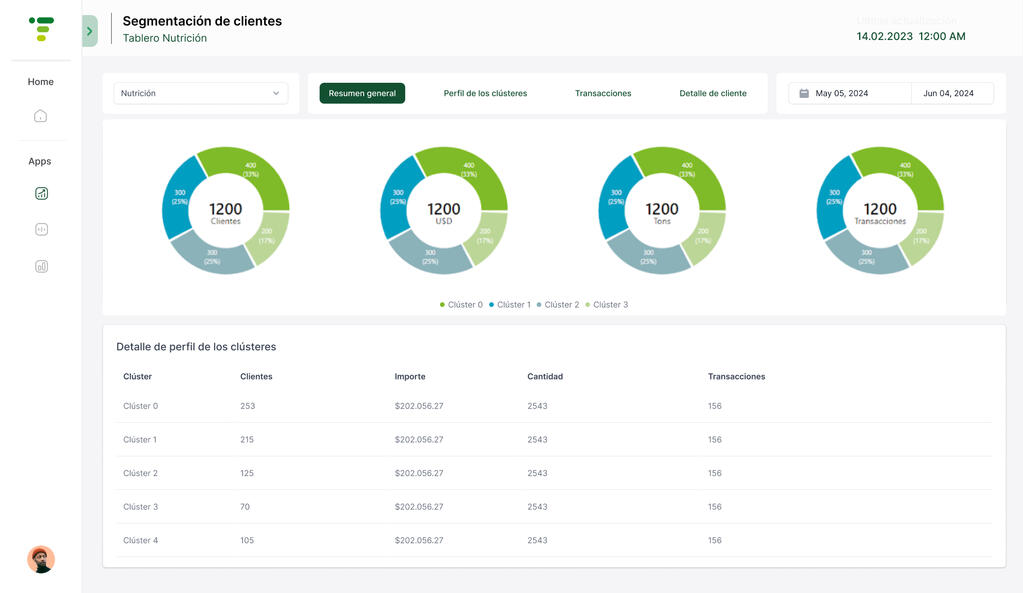Select the line chart app icon

[41, 193]
